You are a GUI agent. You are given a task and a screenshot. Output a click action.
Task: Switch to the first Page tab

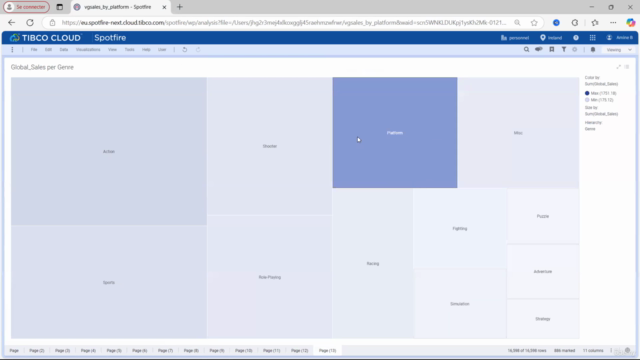[14, 351]
